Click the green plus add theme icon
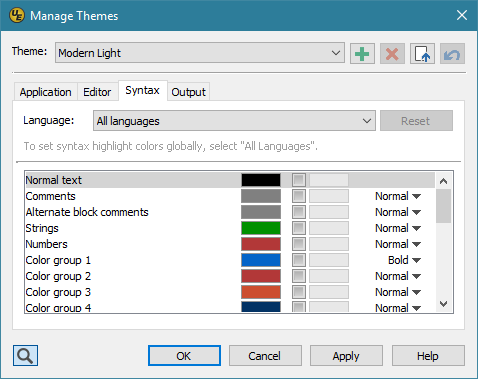Image resolution: width=478 pixels, height=379 pixels. coord(362,53)
